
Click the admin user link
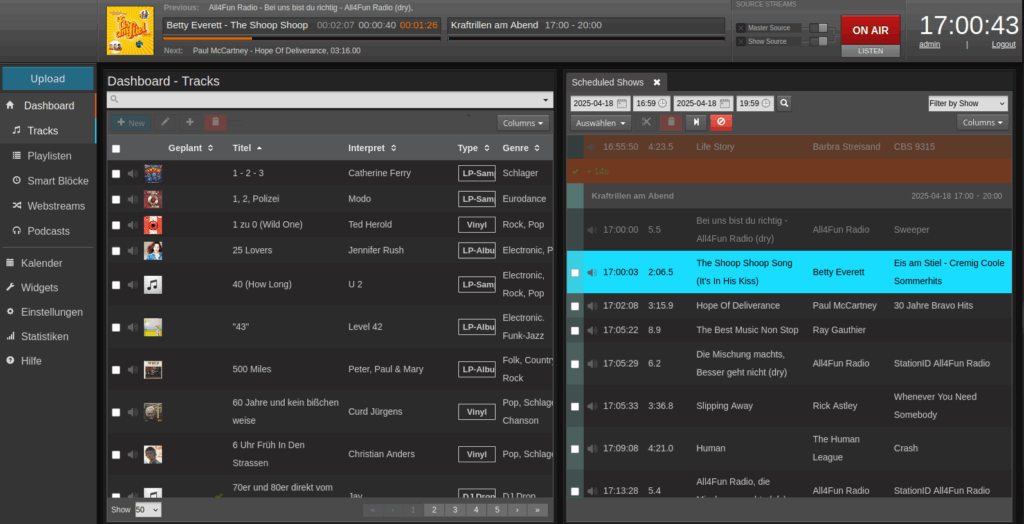point(929,44)
